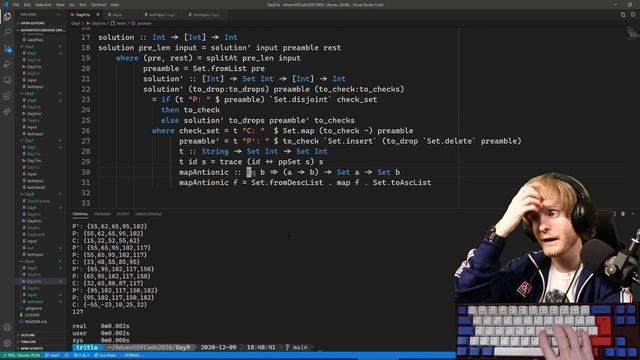Click the mapAntionic definition on line 31
This screenshot has height=360, width=640.
coord(305,182)
